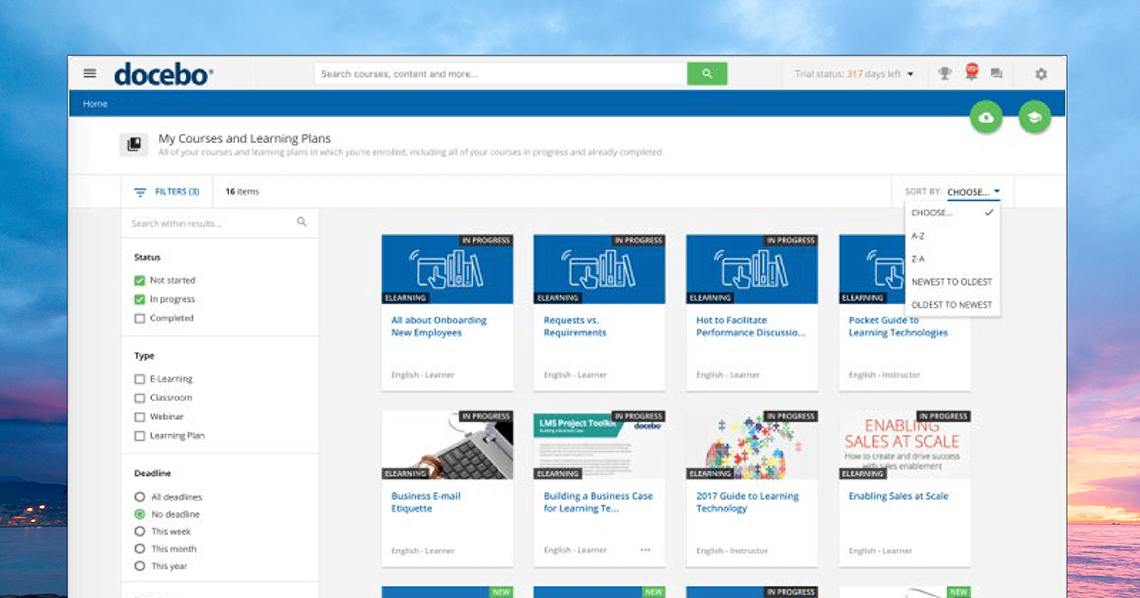Image resolution: width=1140 pixels, height=598 pixels.
Task: Choose Newest to Oldest sort option
Action: (951, 282)
